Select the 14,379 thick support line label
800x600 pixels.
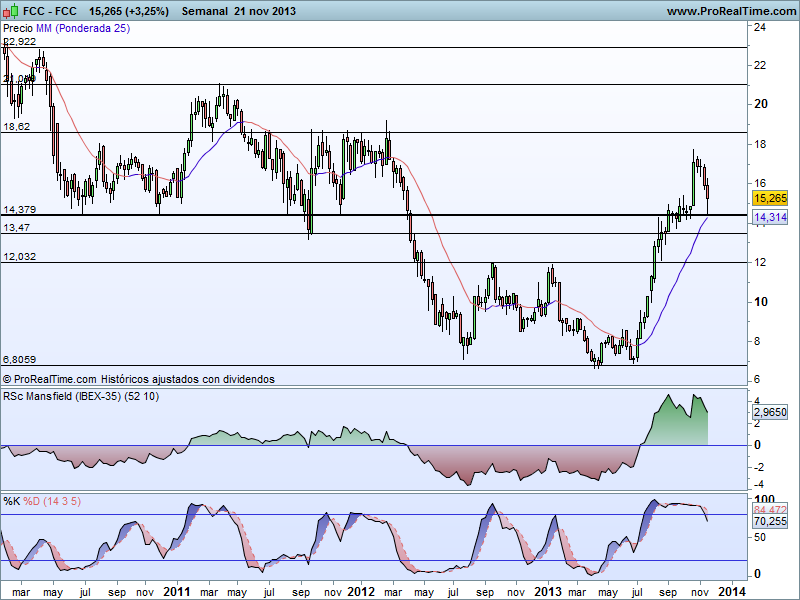tap(20, 209)
